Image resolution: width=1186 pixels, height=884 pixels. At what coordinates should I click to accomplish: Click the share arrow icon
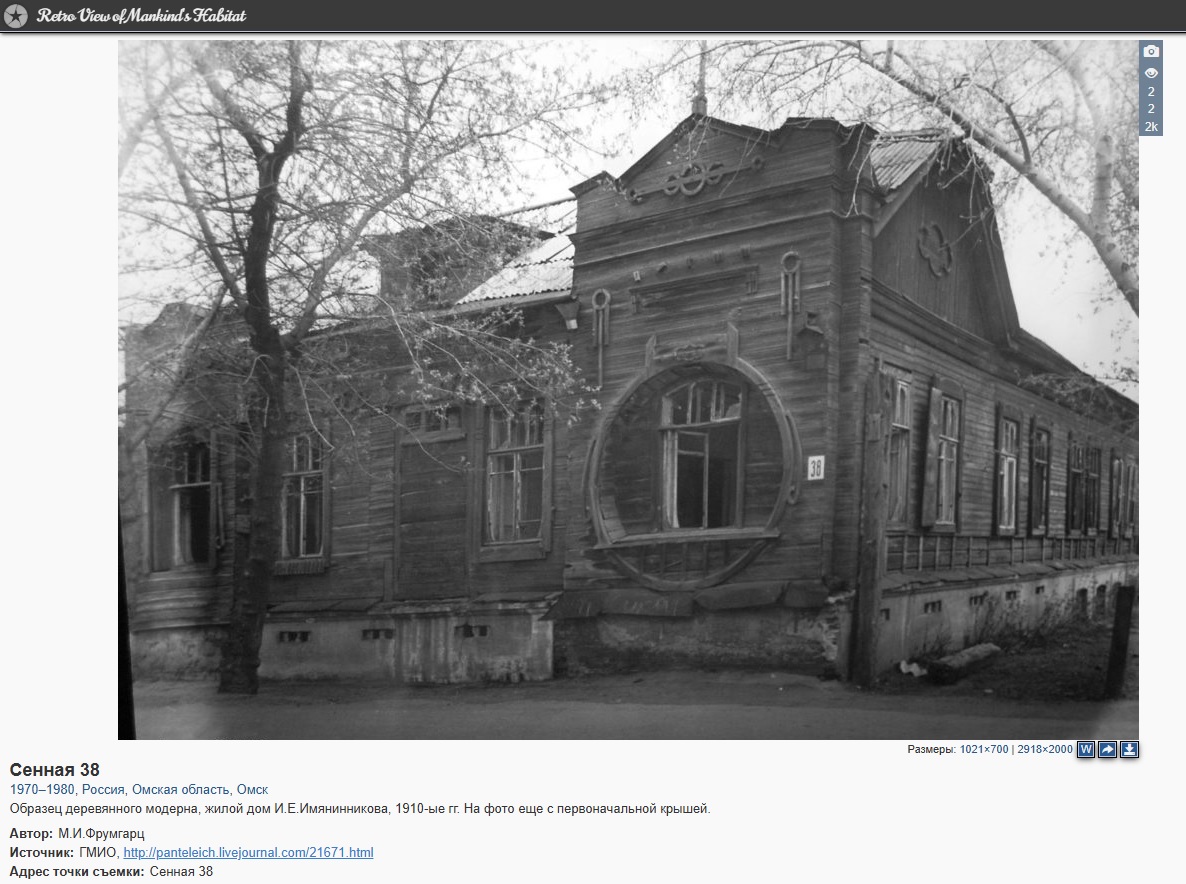[x=1107, y=749]
